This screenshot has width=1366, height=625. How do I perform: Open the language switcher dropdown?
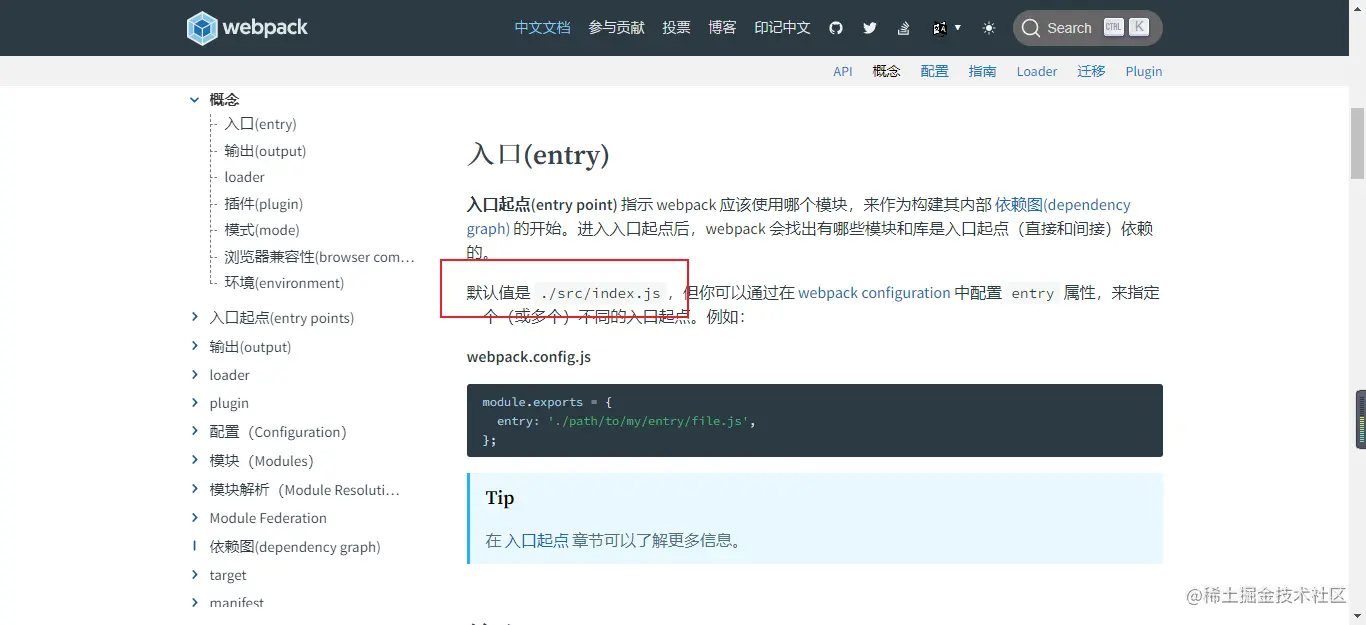pos(946,28)
